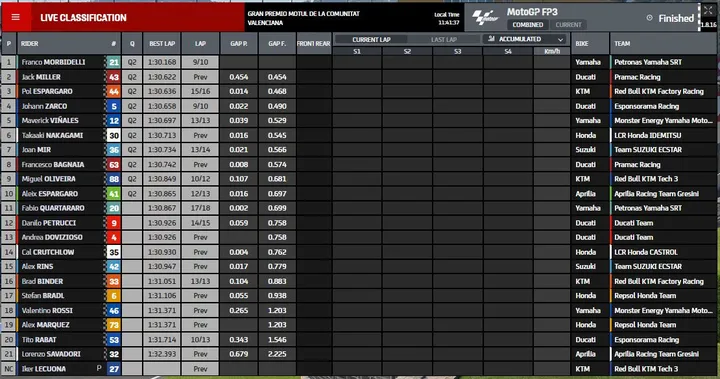Select rider Pol ESPARGARO

pyautogui.click(x=47, y=91)
